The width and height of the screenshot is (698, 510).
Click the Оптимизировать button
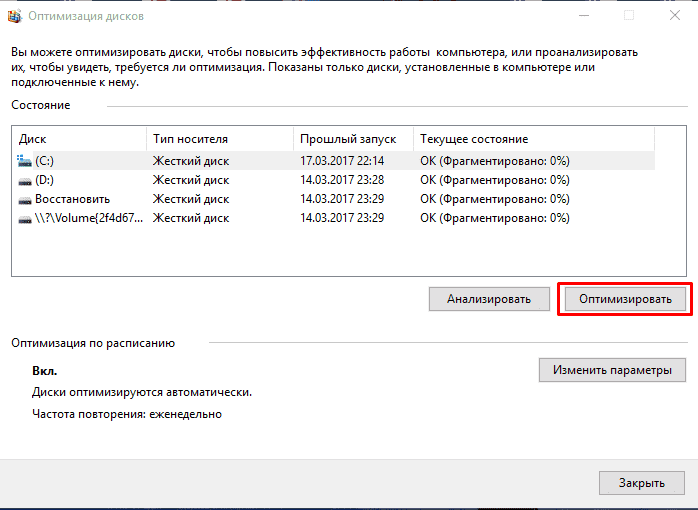point(625,299)
